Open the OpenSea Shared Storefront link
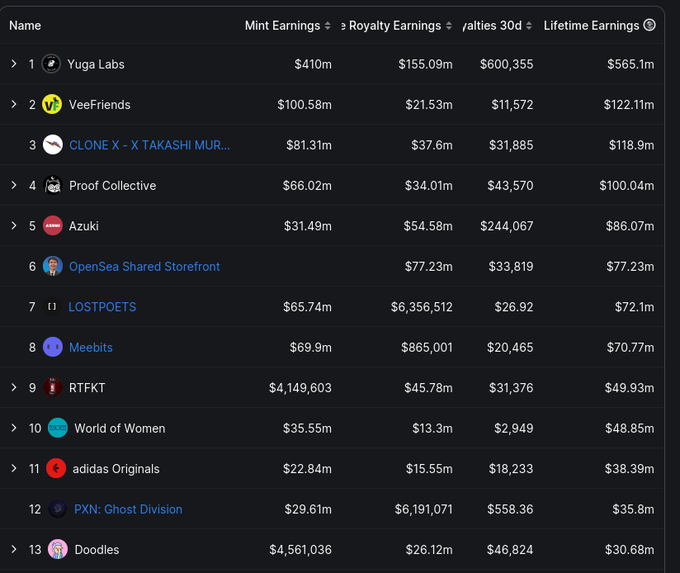Image resolution: width=680 pixels, height=573 pixels. [144, 266]
